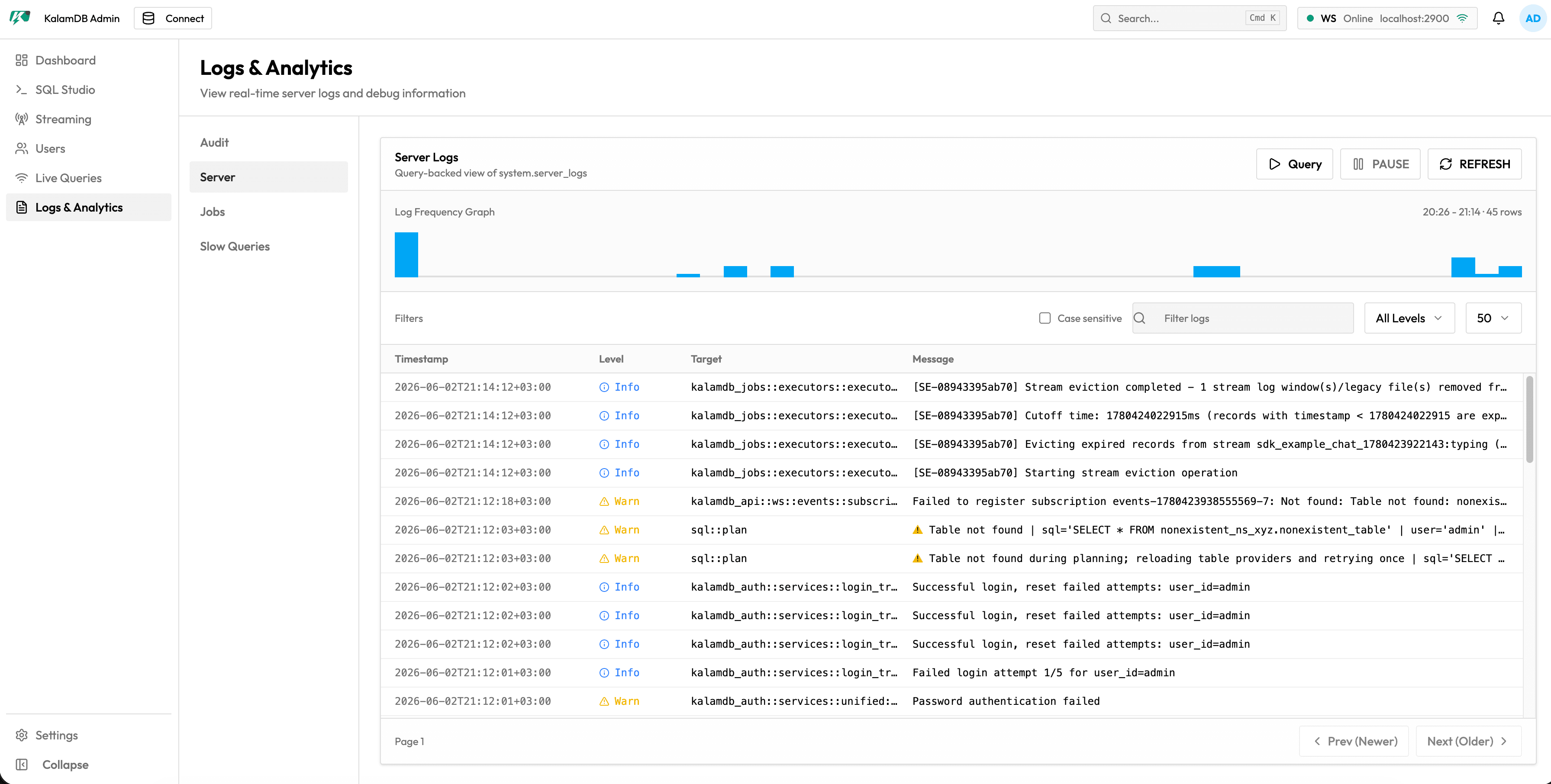Image resolution: width=1551 pixels, height=784 pixels.
Task: Select Logs & Analytics in the sidebar
Action: click(x=88, y=207)
